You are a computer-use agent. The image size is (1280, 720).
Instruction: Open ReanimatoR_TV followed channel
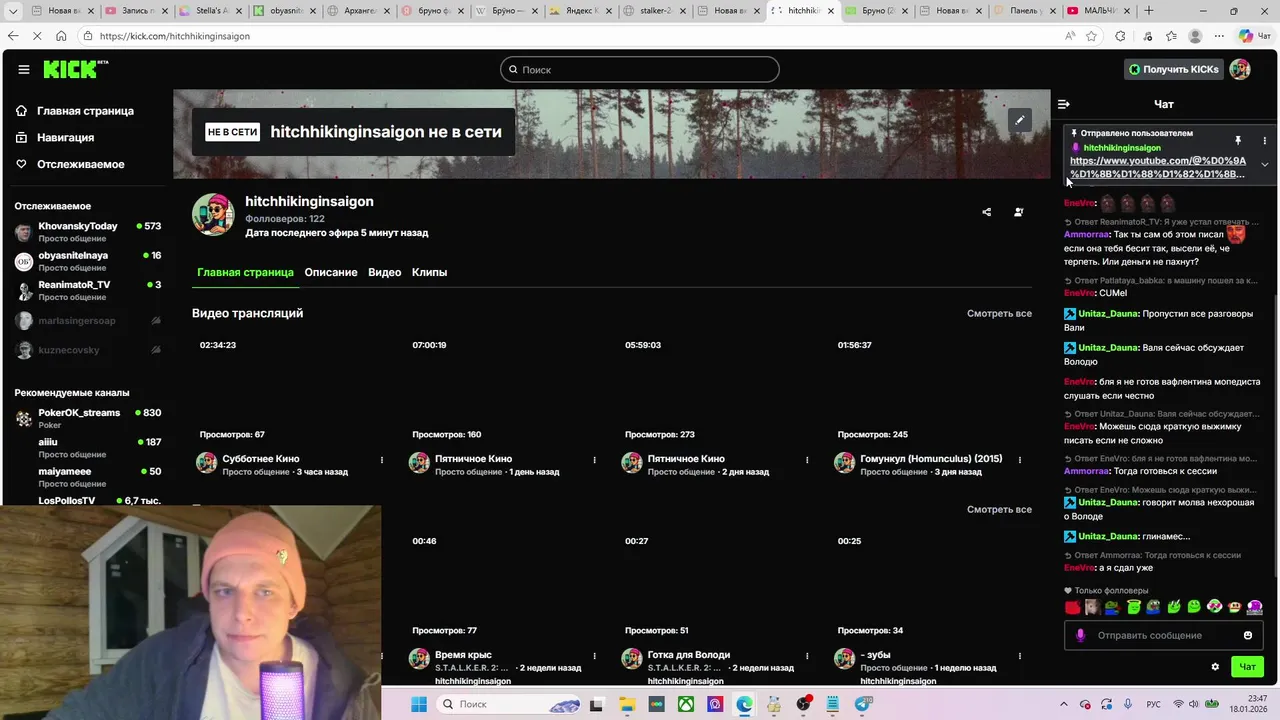pyautogui.click(x=88, y=290)
